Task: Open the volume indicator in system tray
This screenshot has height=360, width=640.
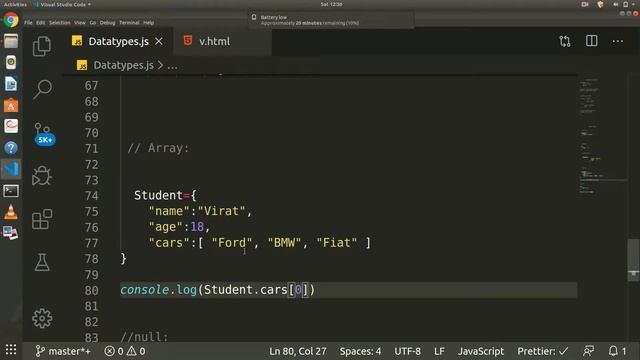Action: (615, 4)
